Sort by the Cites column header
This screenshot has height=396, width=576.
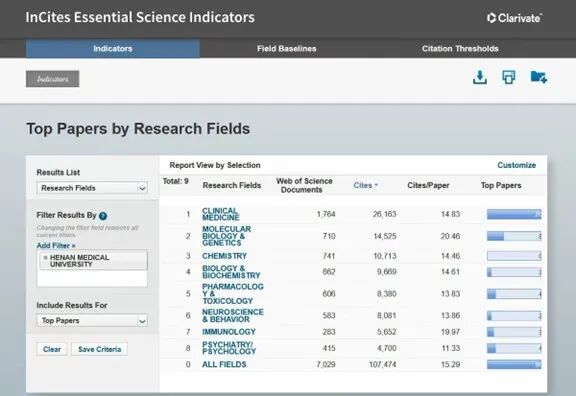click(x=365, y=186)
